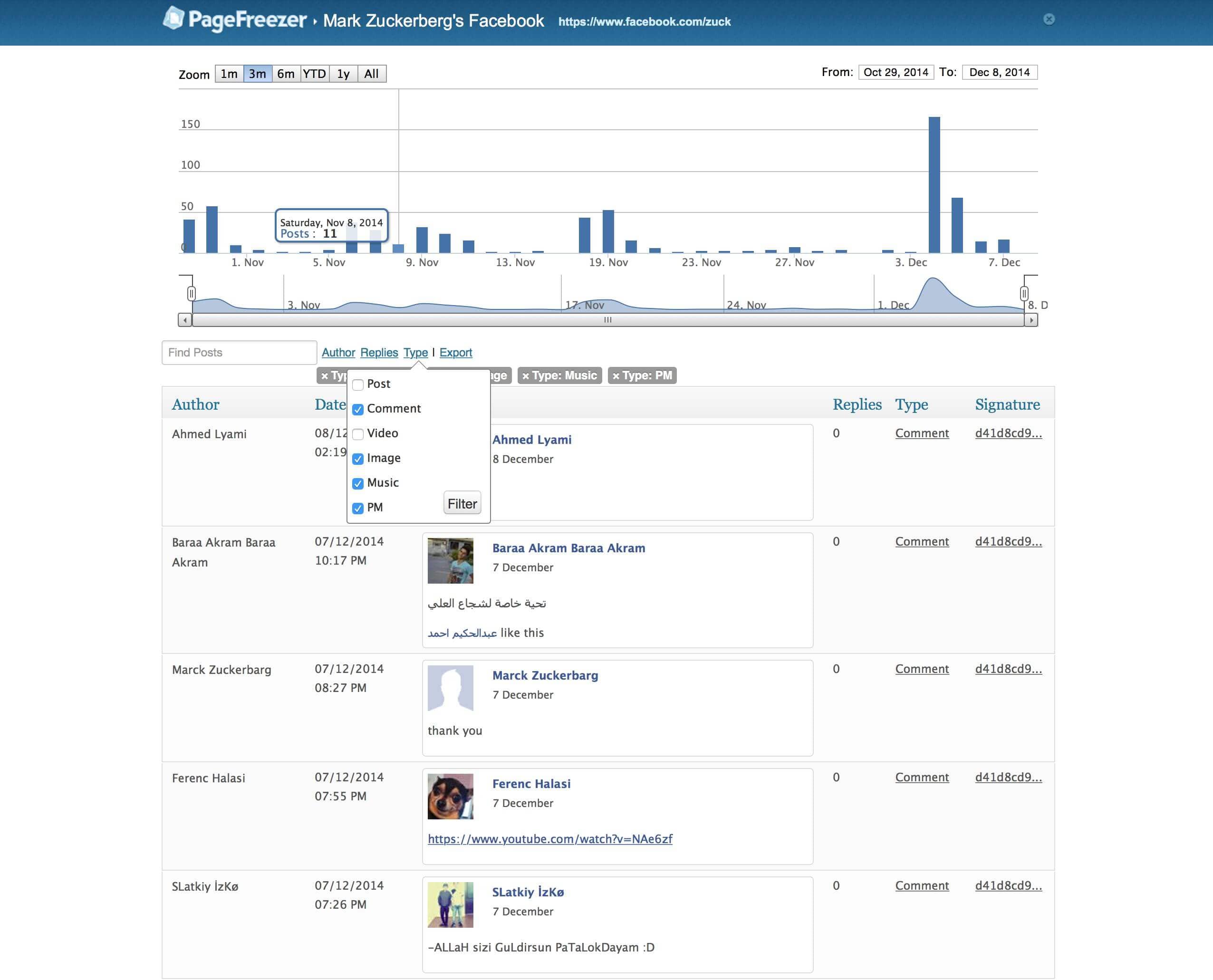Set chart zoom to 1y
Screen dimensions: 1213x980
coord(343,74)
